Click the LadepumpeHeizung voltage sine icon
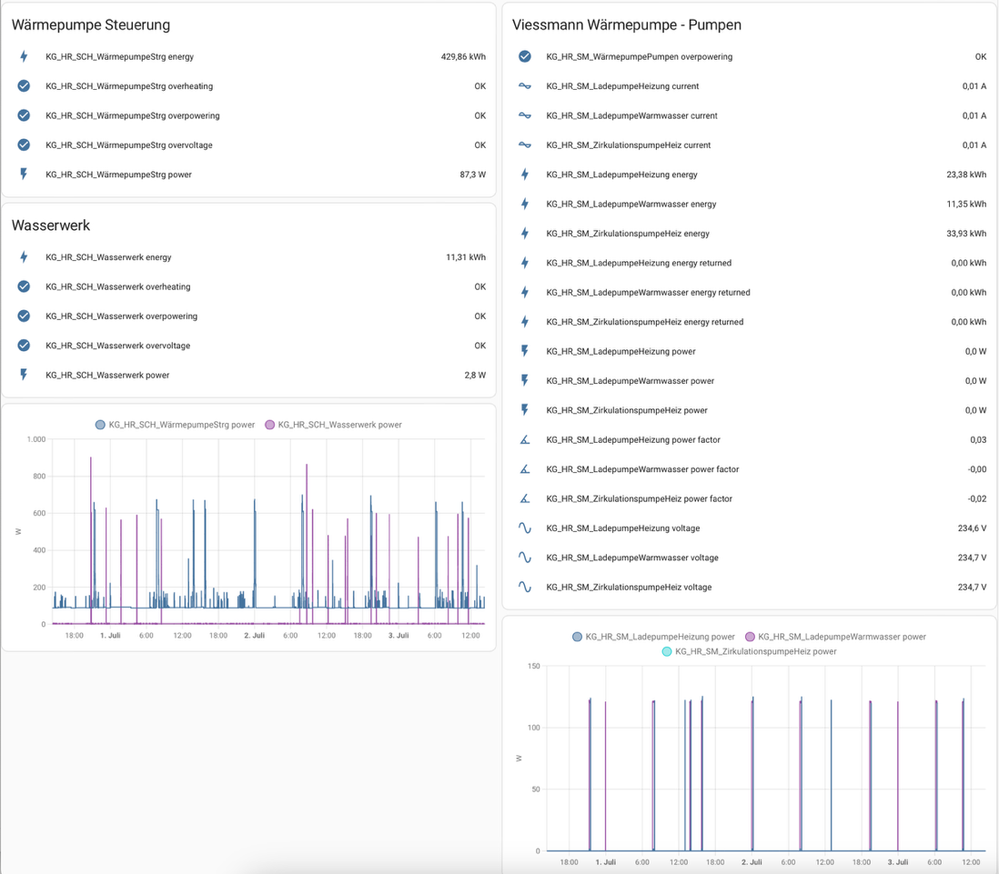The height and width of the screenshot is (874, 999). (x=524, y=528)
